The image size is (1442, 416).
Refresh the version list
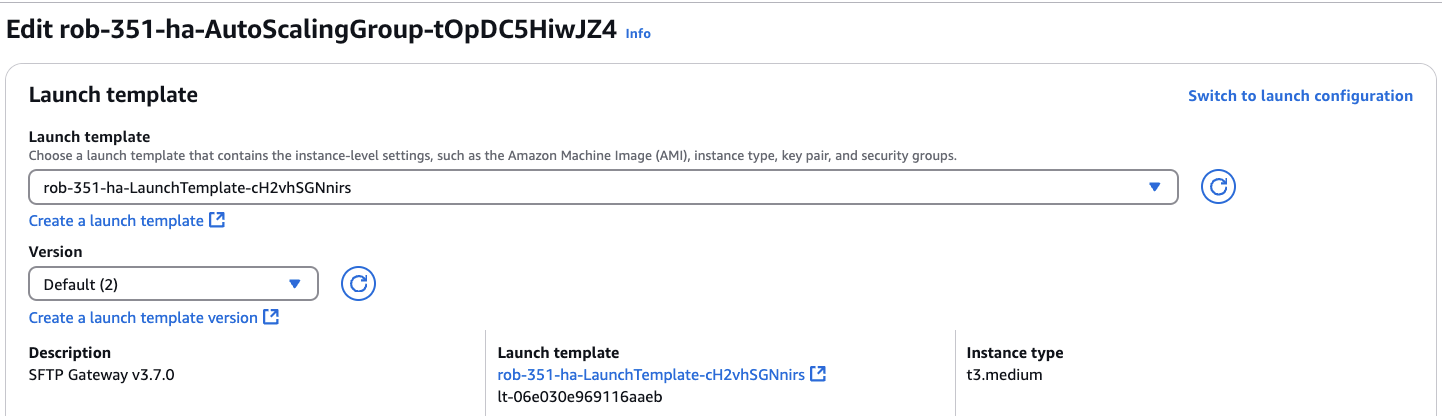tap(358, 284)
